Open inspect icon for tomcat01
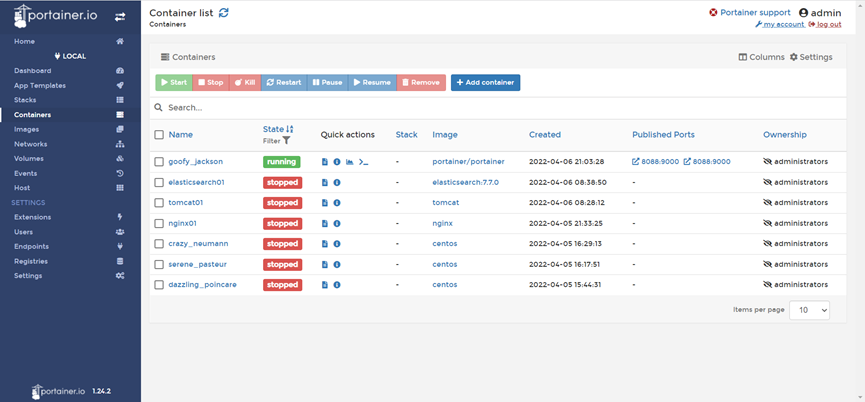The width and height of the screenshot is (865, 402). (x=337, y=203)
